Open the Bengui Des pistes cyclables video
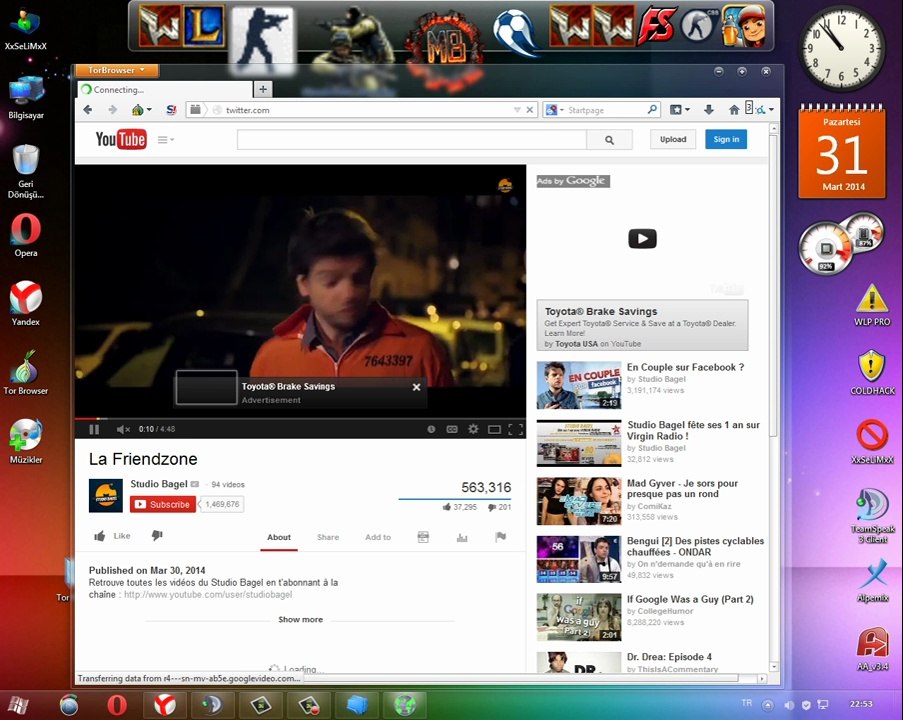The height and width of the screenshot is (720, 903). pos(695,547)
